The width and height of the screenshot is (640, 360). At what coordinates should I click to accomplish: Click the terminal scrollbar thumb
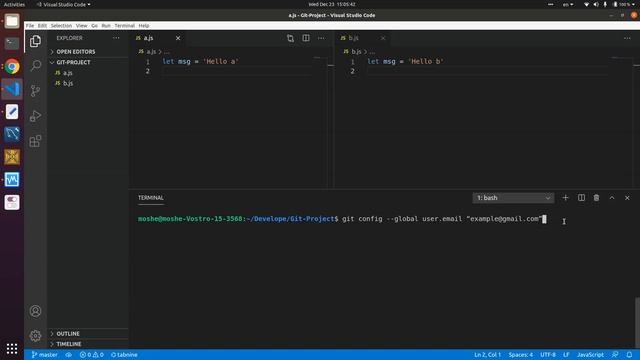pyautogui.click(x=637, y=322)
